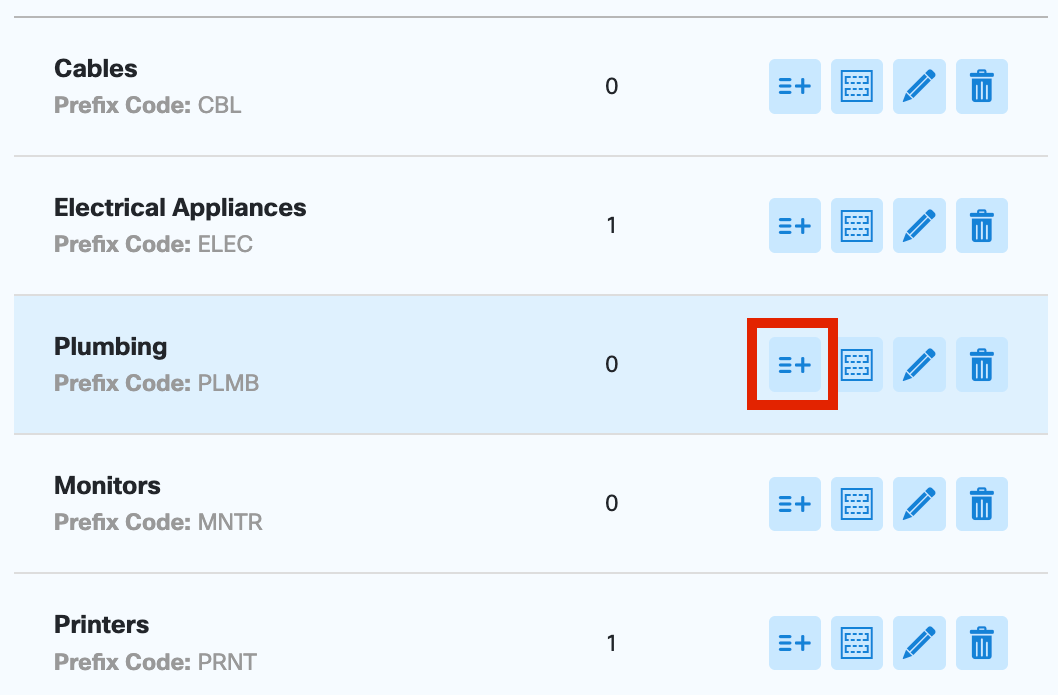Open table view for Monitors
Viewport: 1058px width, 695px height.
857,503
